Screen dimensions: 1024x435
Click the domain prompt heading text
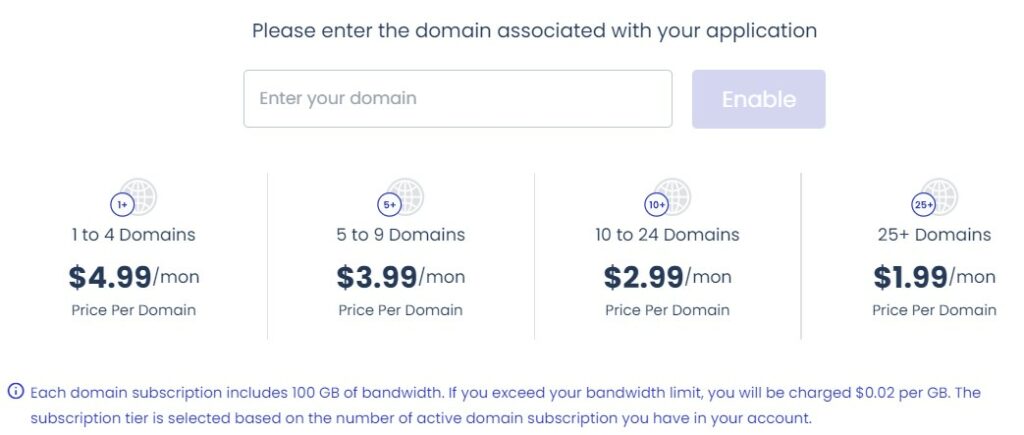click(534, 31)
